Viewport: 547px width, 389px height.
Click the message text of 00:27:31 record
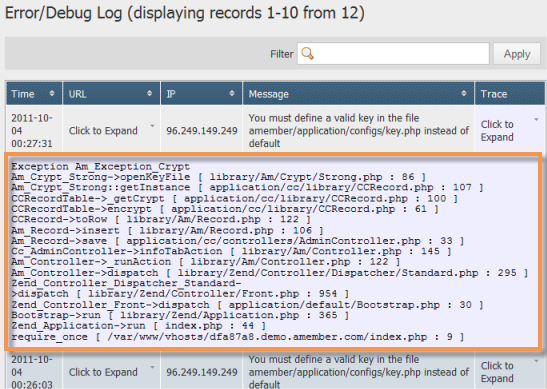pos(359,130)
